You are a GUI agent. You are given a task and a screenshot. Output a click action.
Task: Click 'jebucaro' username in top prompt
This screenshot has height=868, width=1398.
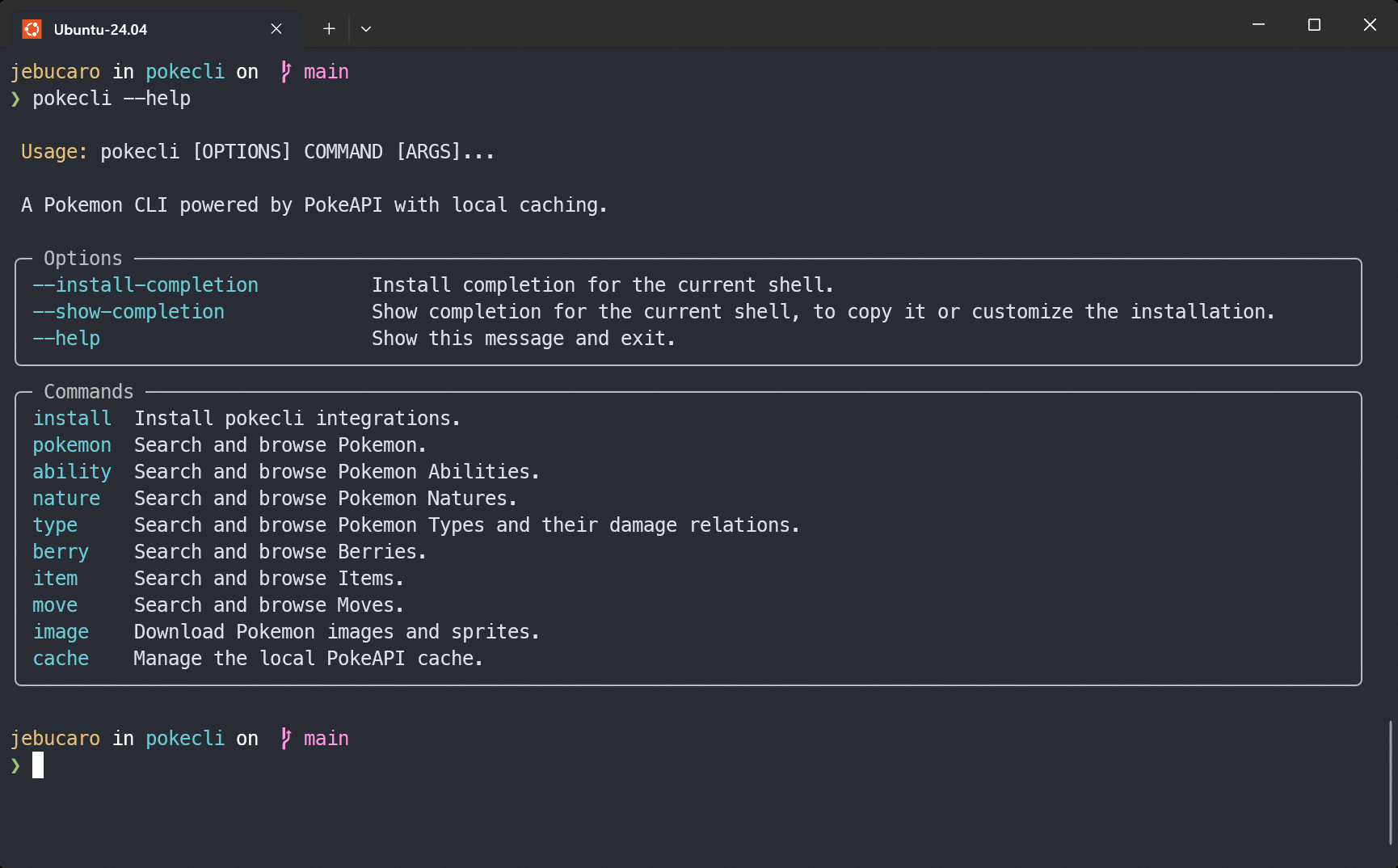(55, 72)
